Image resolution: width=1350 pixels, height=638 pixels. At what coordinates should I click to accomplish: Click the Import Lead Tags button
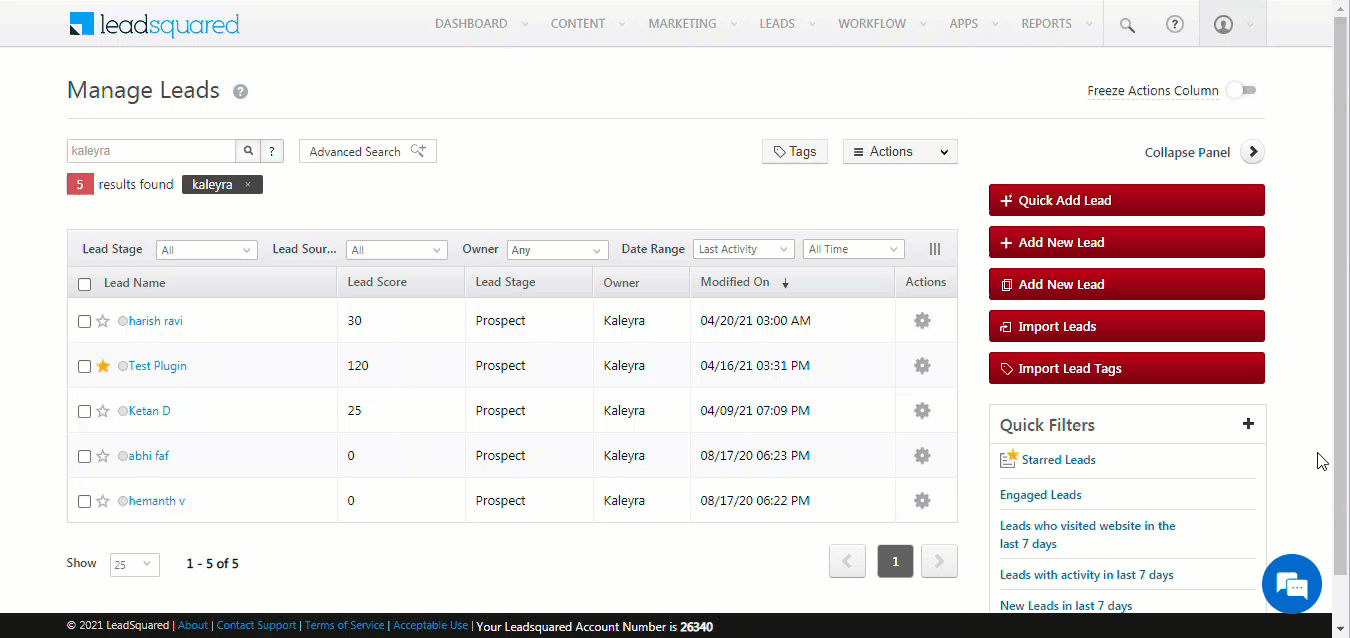pos(1127,368)
